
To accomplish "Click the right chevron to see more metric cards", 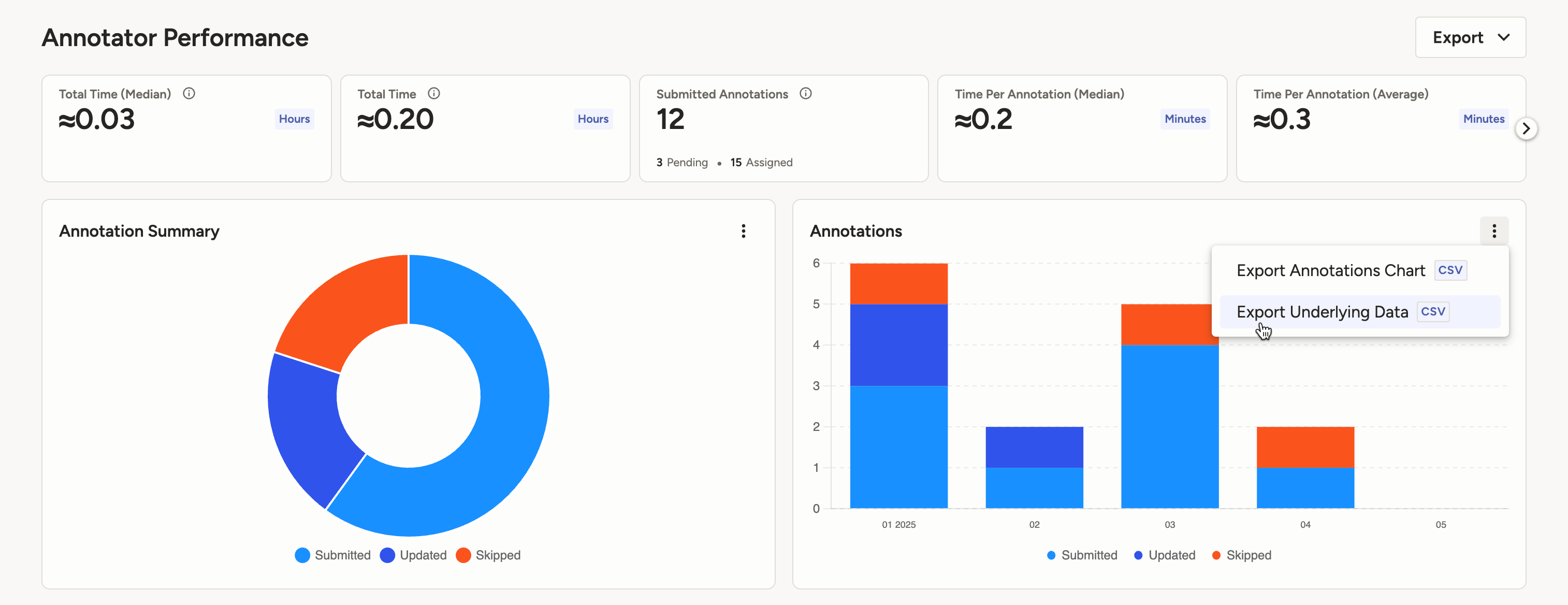I will pos(1527,128).
